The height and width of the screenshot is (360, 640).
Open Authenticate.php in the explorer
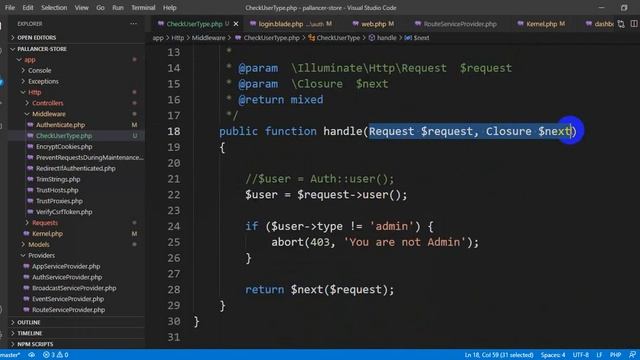76,125
